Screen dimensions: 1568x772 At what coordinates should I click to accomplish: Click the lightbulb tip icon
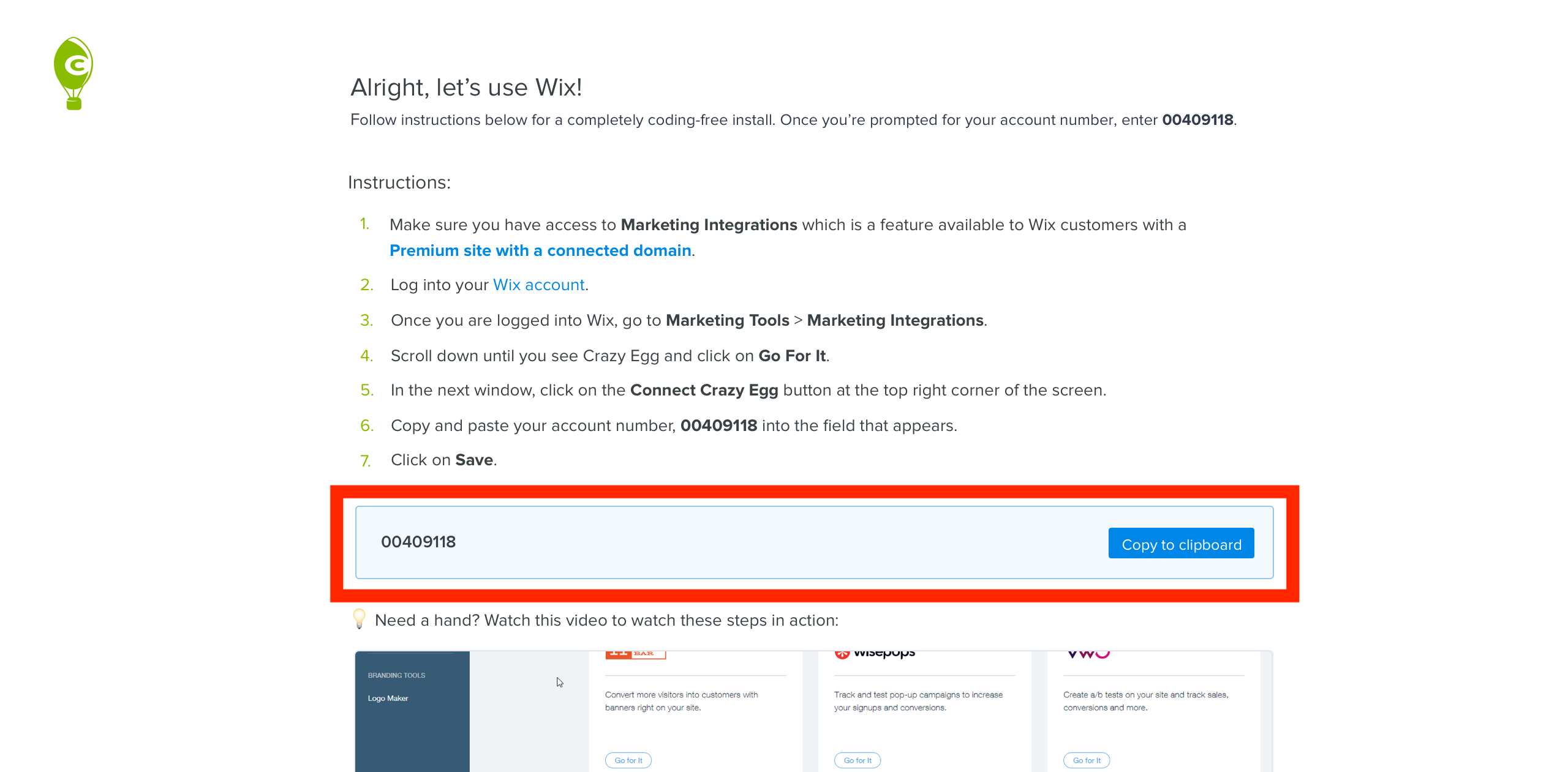click(360, 619)
